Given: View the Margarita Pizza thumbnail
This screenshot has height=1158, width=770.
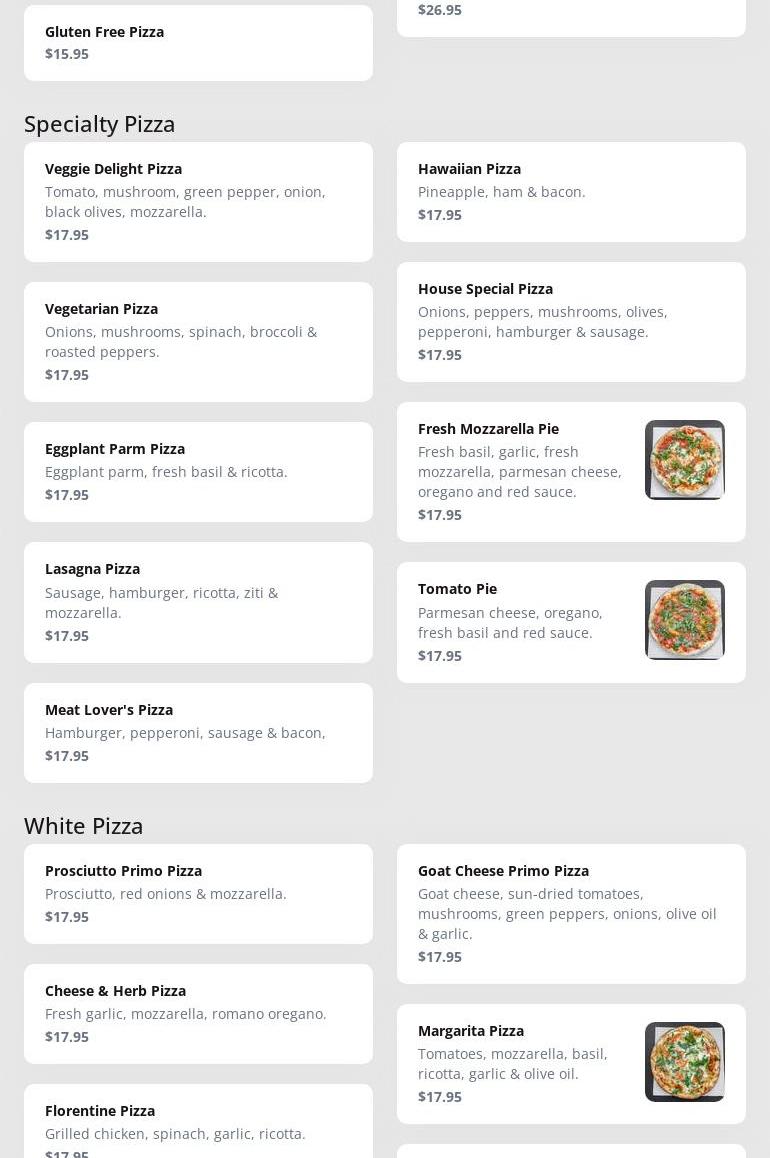Looking at the screenshot, I should pyautogui.click(x=684, y=1062).
